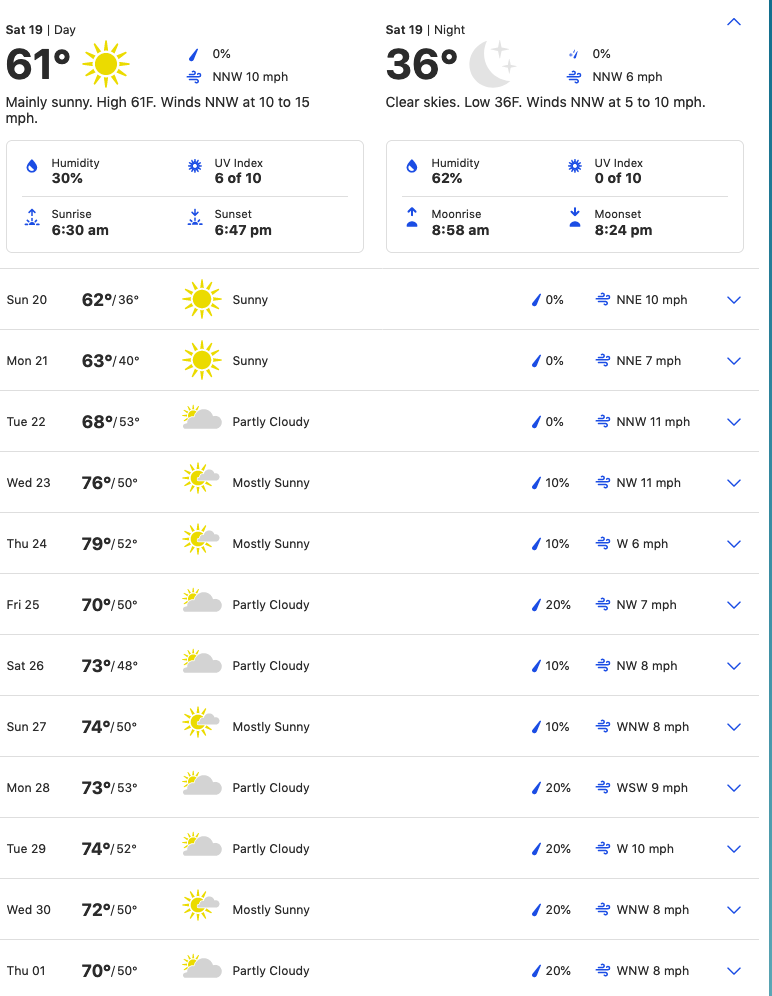Click the Tue 29 W 10 mph wind text
Screen dimensions: 772x996
(646, 849)
